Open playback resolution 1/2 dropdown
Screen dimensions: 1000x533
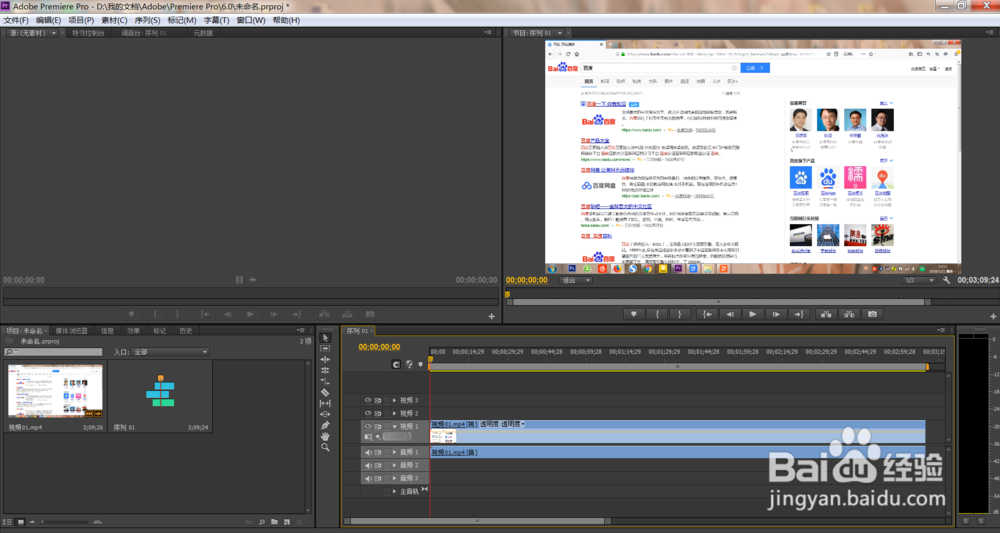click(x=919, y=281)
